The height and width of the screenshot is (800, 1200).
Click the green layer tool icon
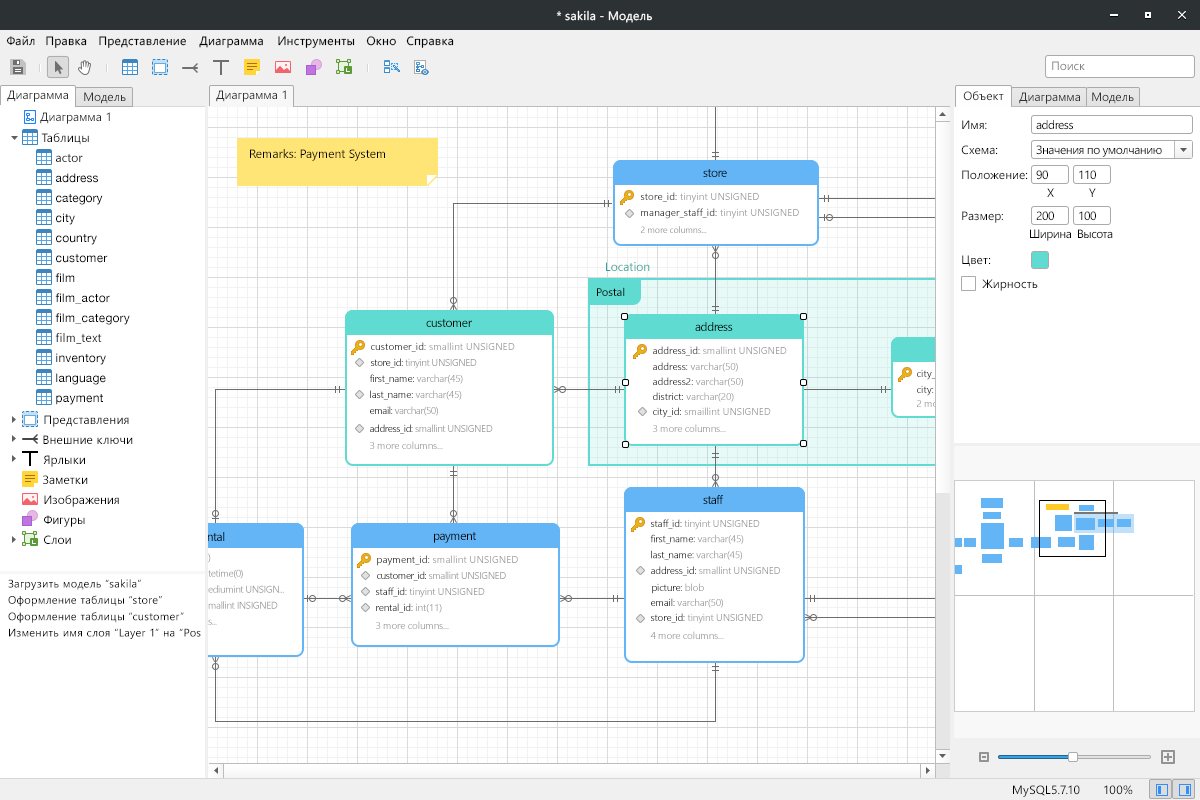[344, 67]
